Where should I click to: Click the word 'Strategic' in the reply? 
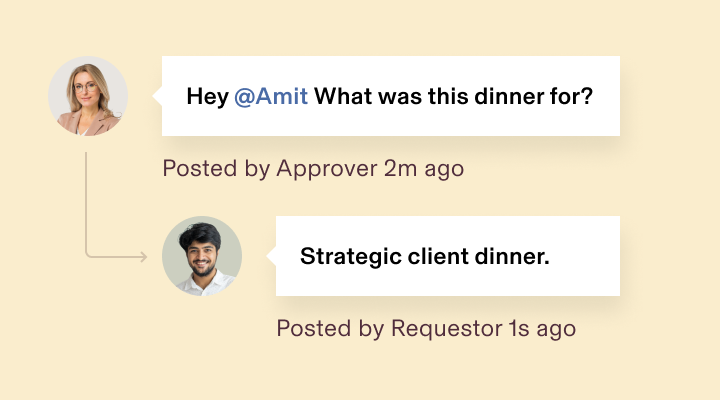coord(351,256)
